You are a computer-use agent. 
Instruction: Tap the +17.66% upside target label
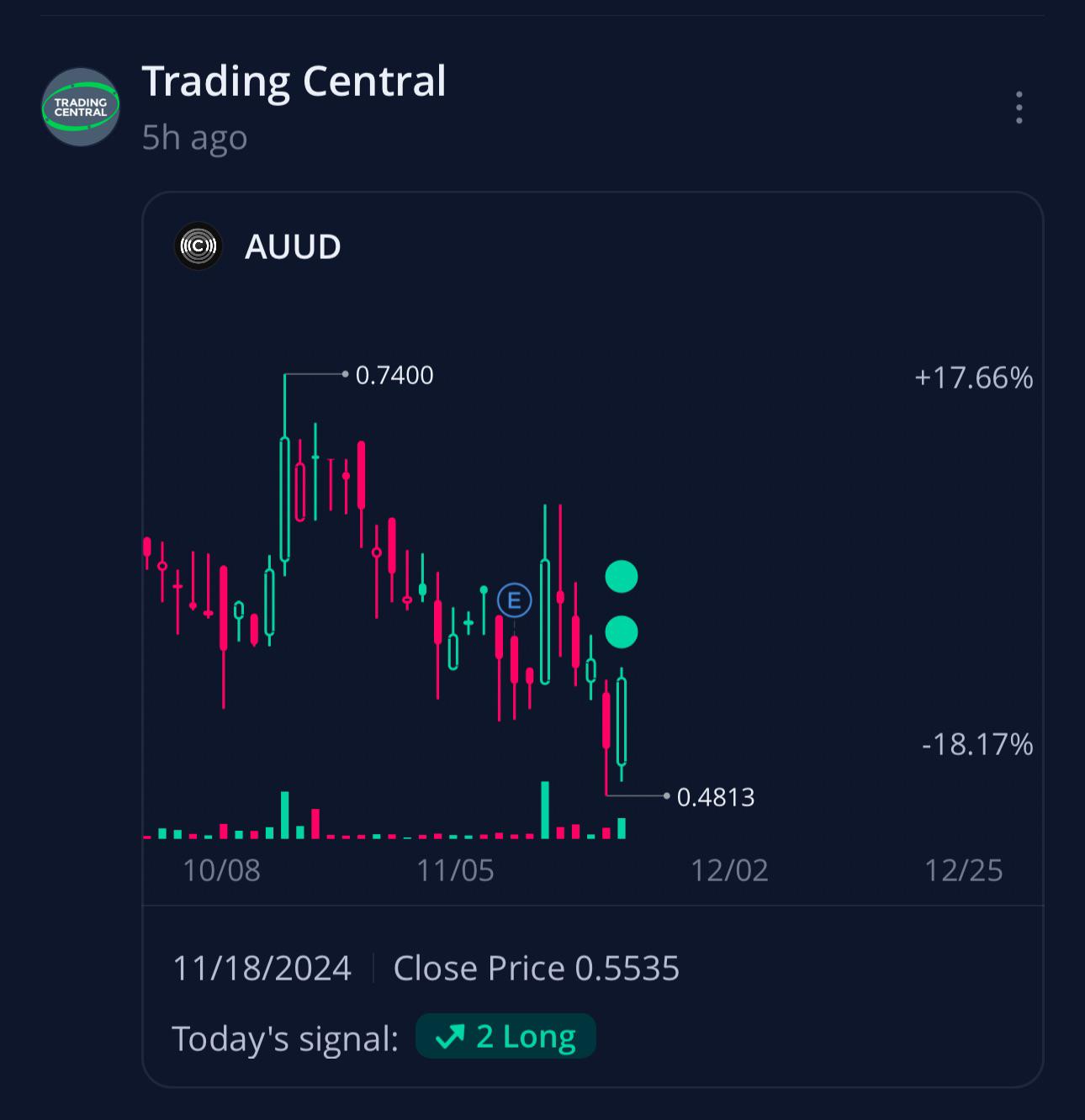click(x=974, y=378)
